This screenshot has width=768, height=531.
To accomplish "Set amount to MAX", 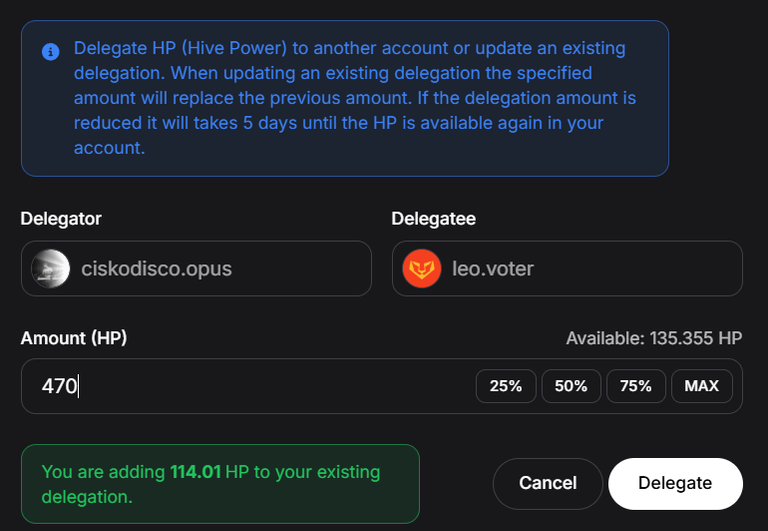I will 702,386.
